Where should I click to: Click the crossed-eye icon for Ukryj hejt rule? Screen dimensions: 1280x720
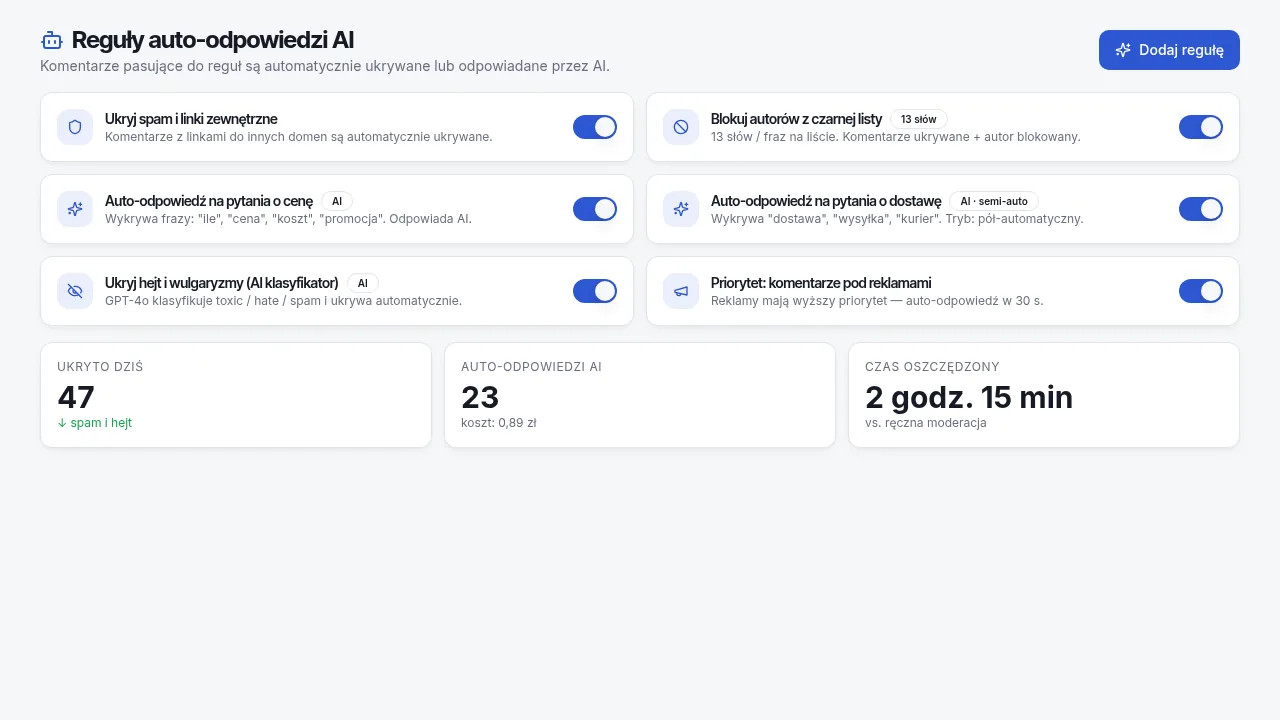75,291
